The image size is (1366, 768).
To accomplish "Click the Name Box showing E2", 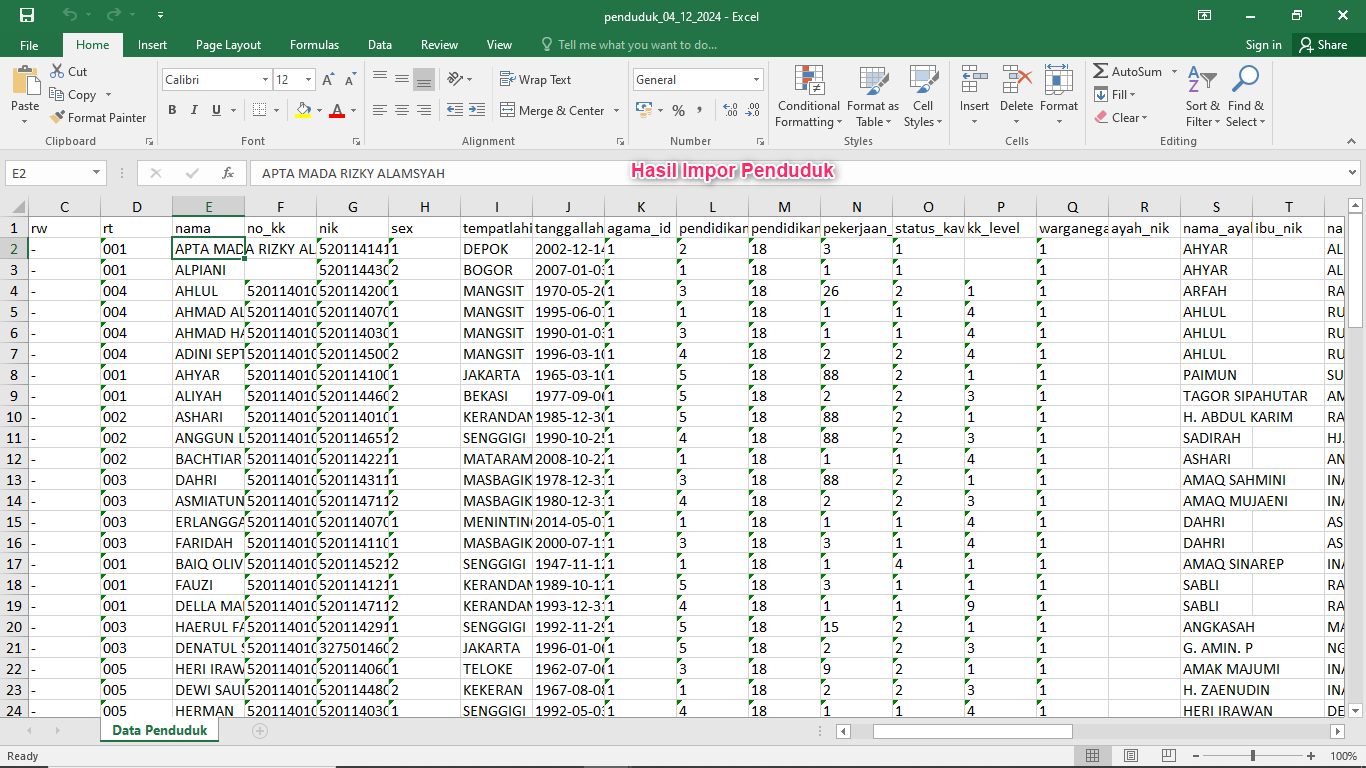I will coord(49,173).
